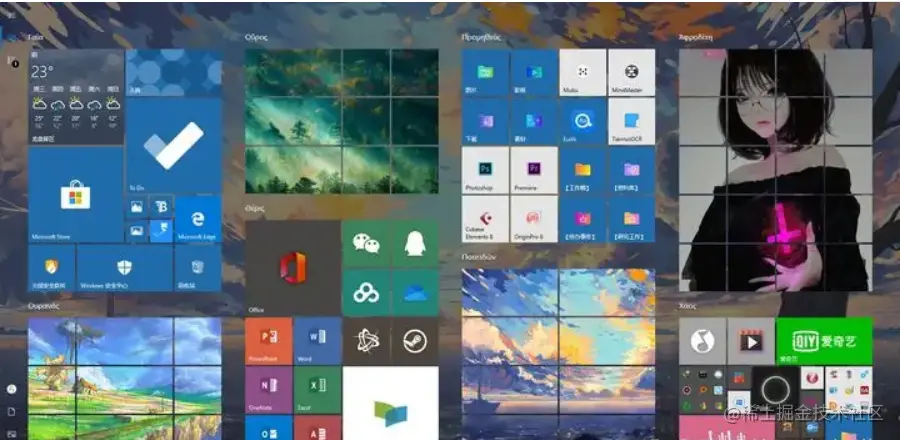The image size is (901, 440).
Task: Select the Ἀφροδίτη group header
Action: click(x=696, y=37)
